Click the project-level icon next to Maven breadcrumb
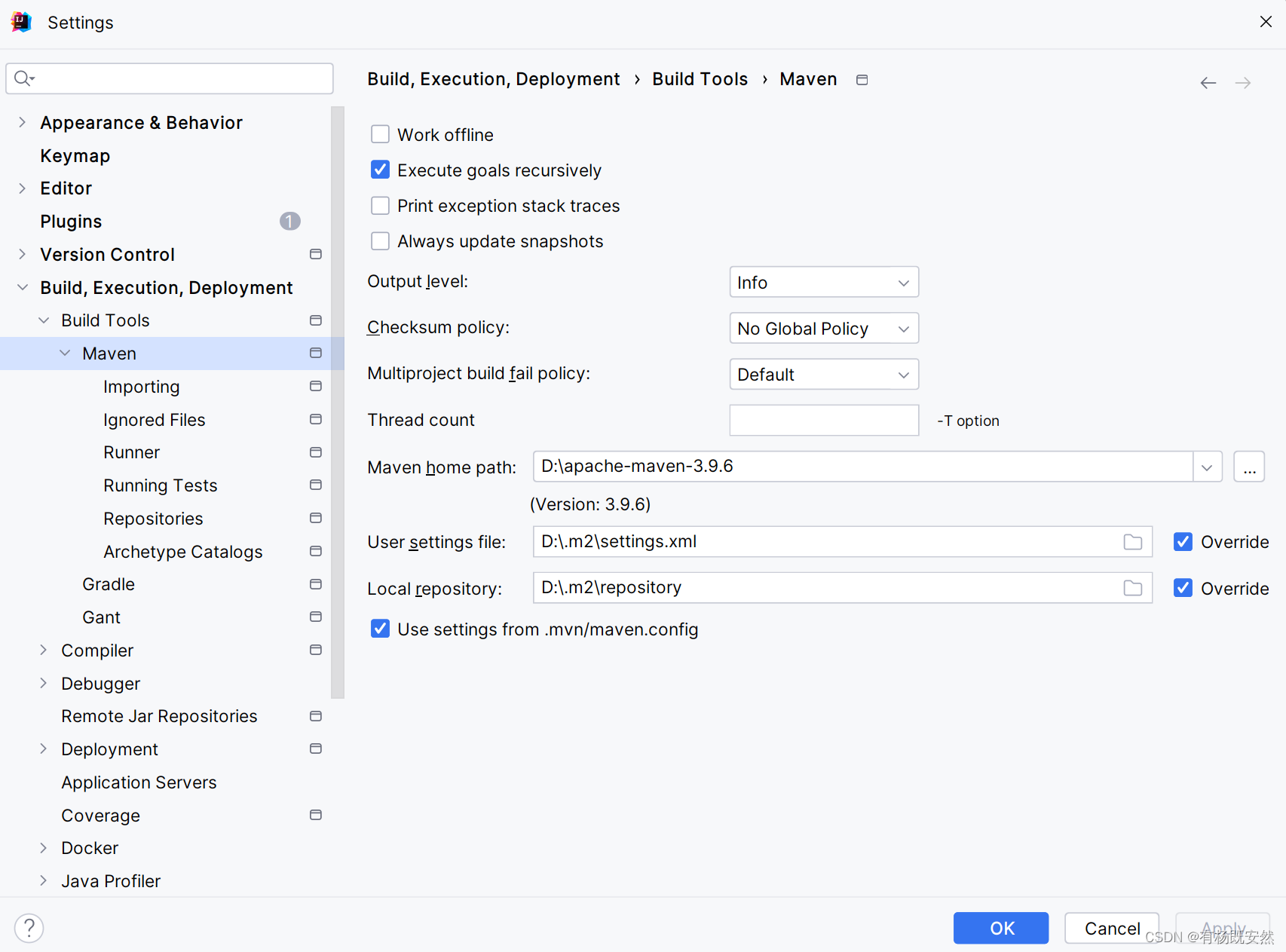Image resolution: width=1286 pixels, height=952 pixels. [x=862, y=80]
